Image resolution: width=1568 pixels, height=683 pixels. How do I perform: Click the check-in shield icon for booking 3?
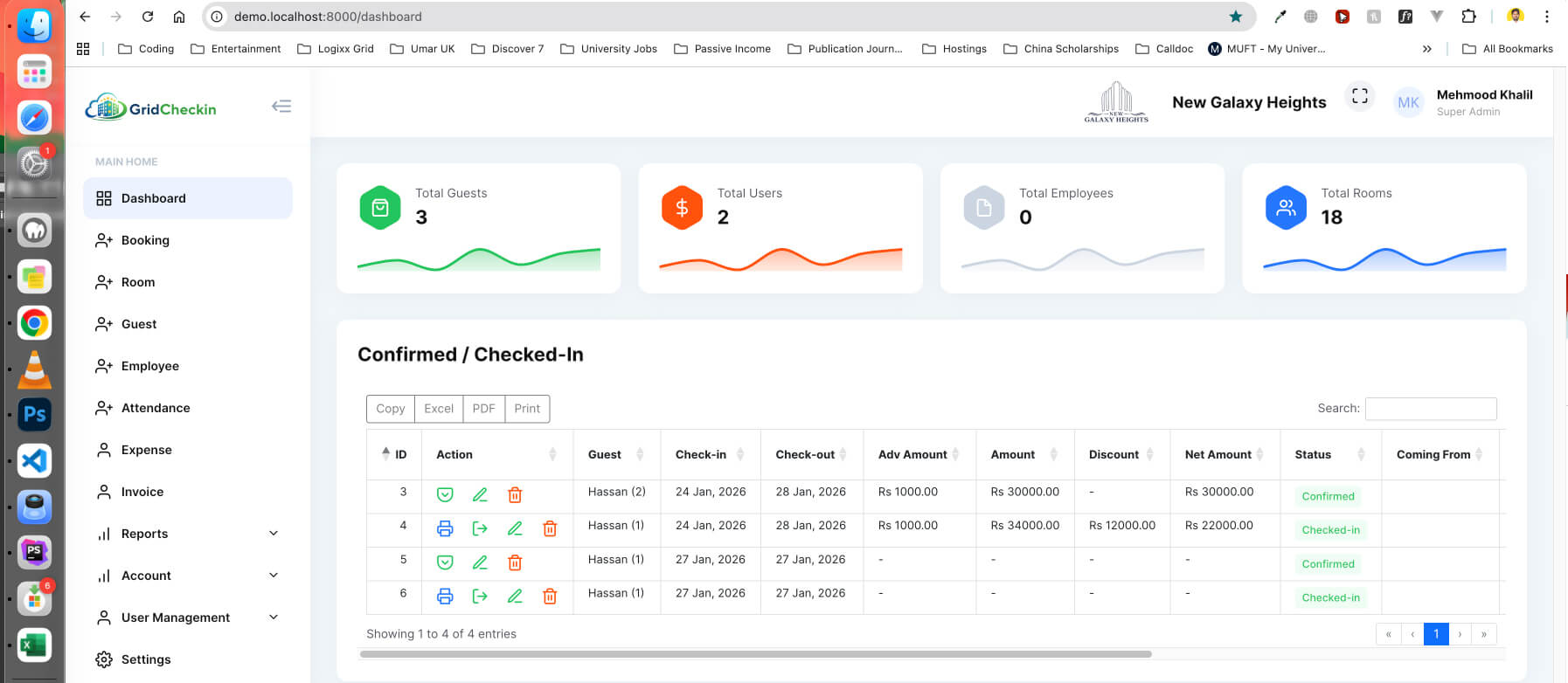point(445,495)
